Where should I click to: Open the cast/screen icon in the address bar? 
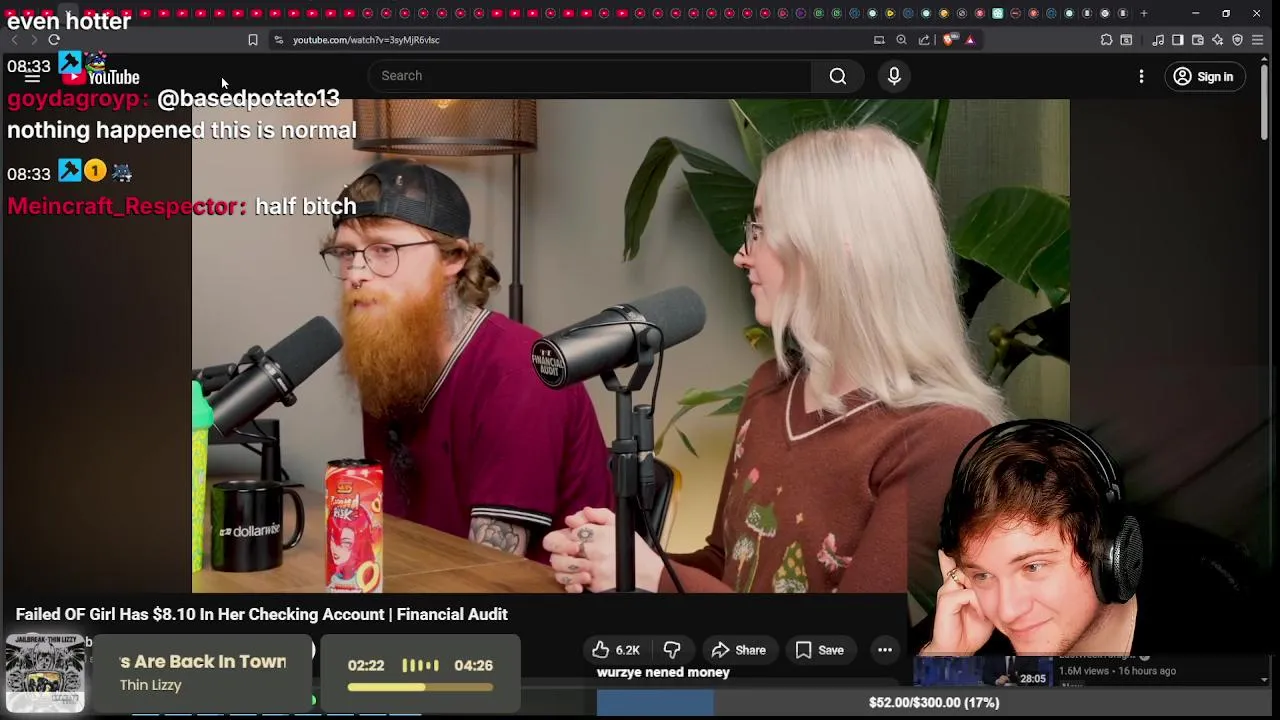(x=879, y=40)
